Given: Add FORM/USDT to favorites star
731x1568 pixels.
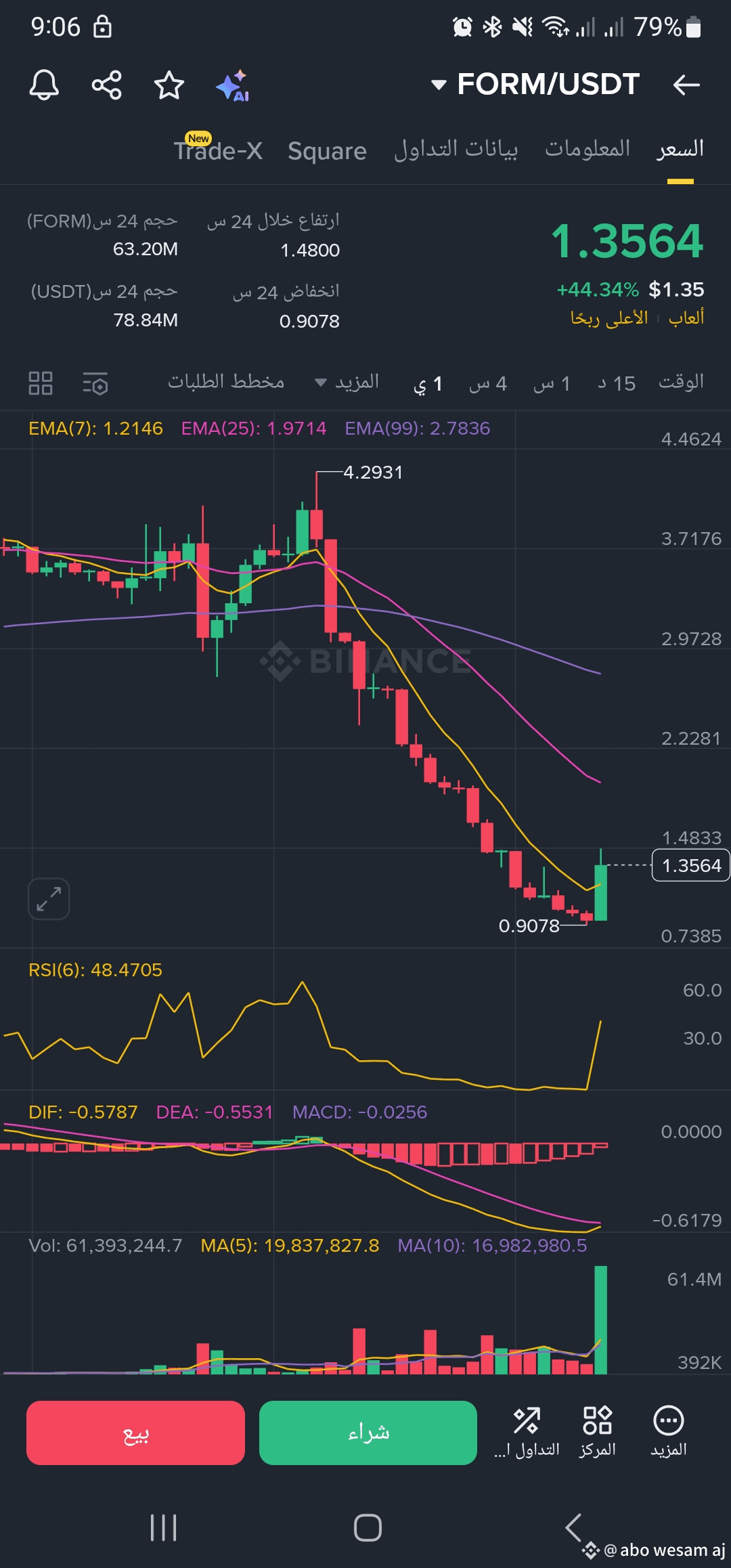Looking at the screenshot, I should pyautogui.click(x=169, y=85).
